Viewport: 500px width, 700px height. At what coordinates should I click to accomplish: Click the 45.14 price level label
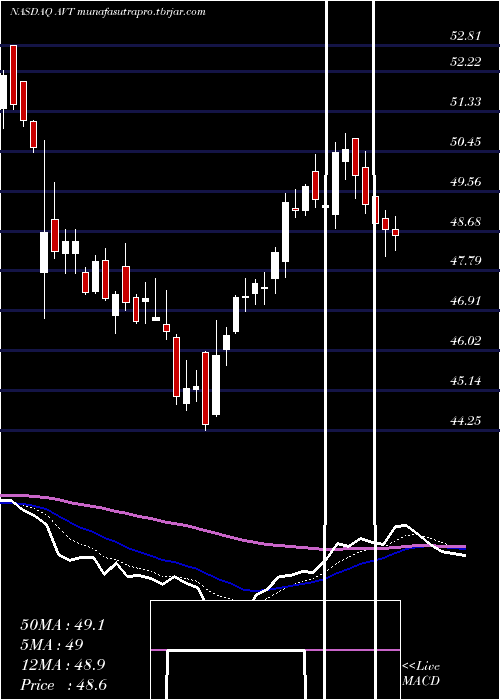click(x=466, y=381)
